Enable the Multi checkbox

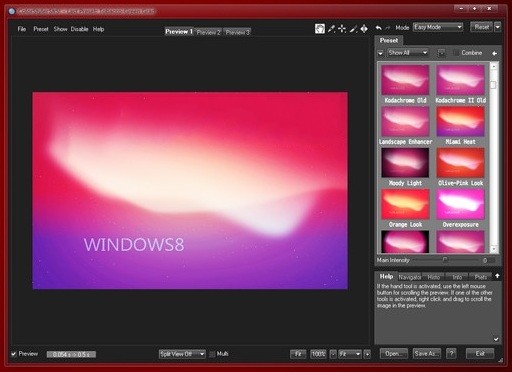click(212, 354)
